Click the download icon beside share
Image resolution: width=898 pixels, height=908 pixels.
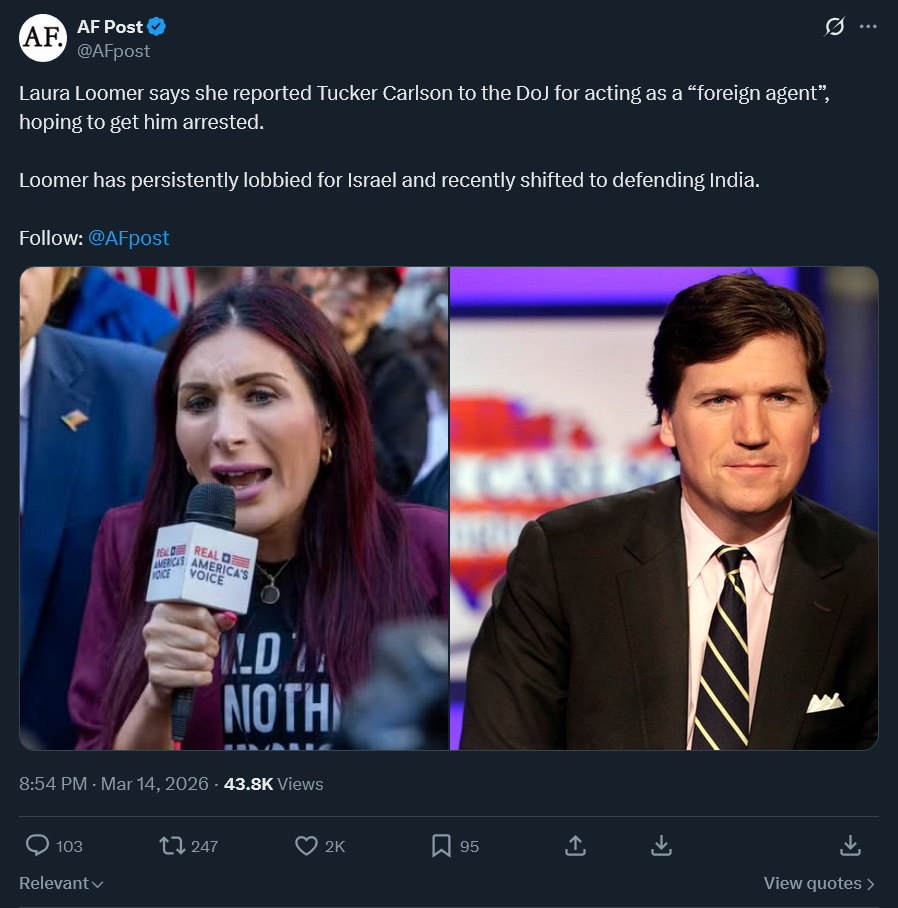coord(661,846)
